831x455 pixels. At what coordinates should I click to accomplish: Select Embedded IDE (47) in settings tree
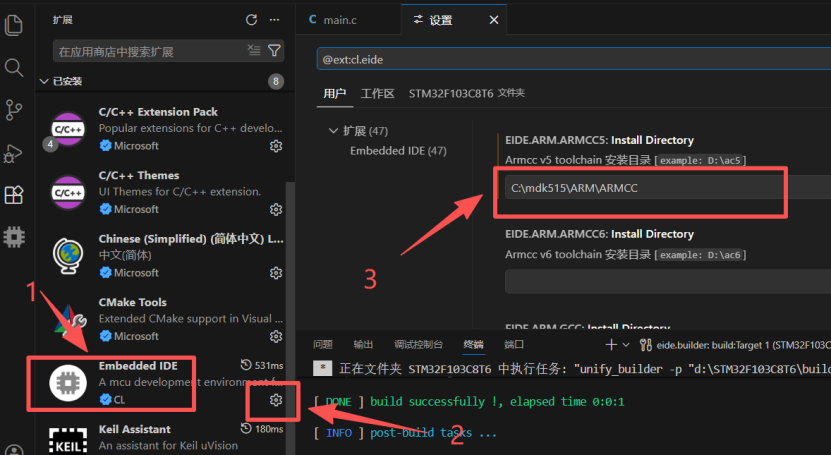pyautogui.click(x=398, y=151)
